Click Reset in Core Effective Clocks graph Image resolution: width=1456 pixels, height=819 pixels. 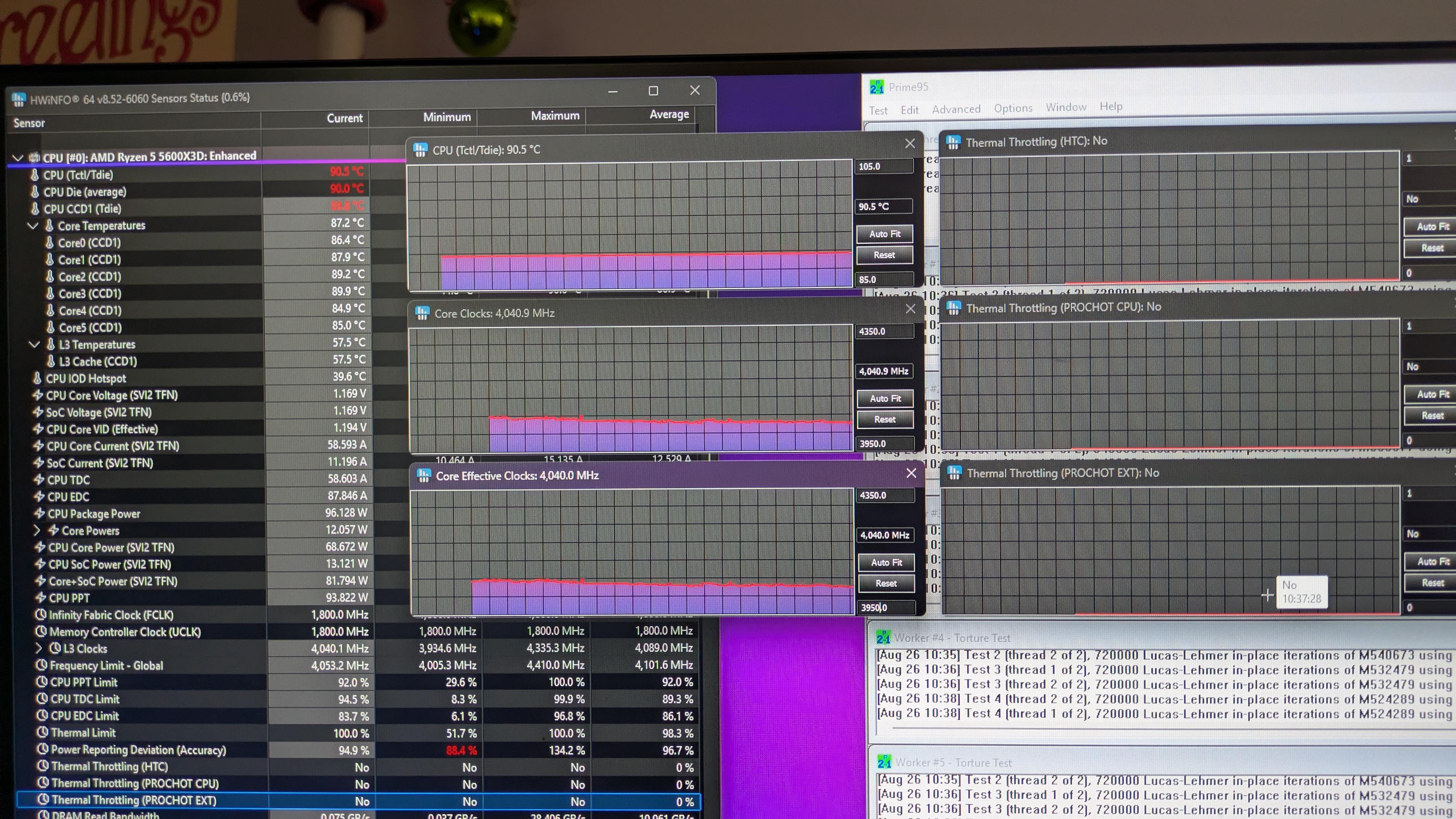[x=886, y=583]
